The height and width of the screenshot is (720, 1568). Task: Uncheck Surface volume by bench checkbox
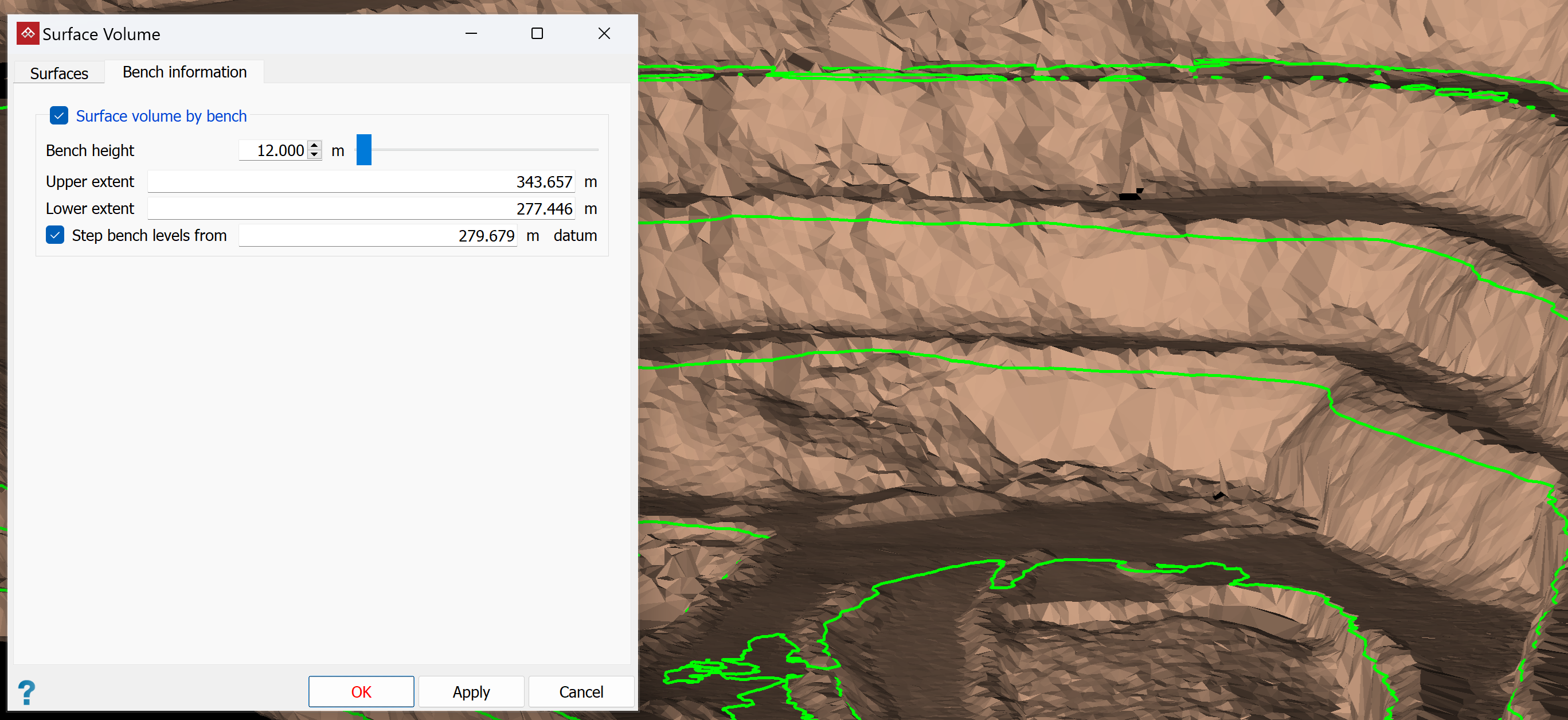pyautogui.click(x=59, y=116)
